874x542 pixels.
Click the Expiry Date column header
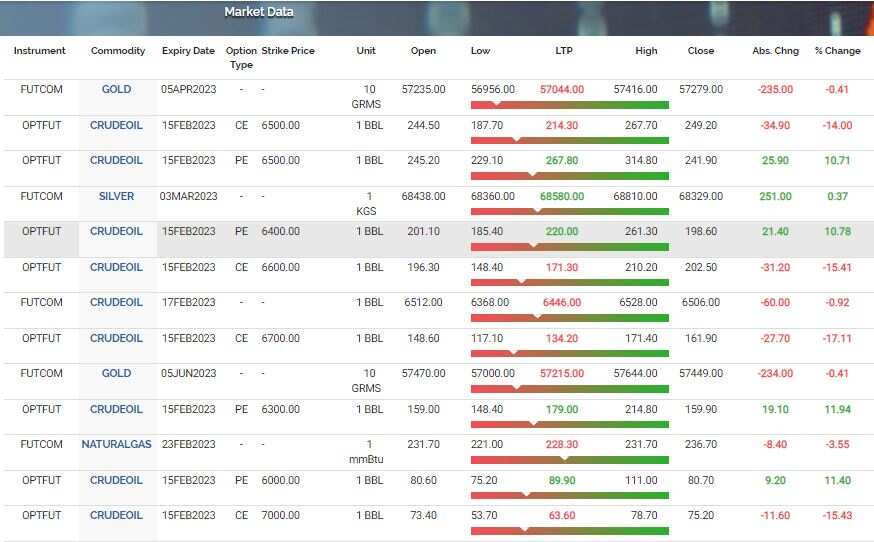point(188,51)
